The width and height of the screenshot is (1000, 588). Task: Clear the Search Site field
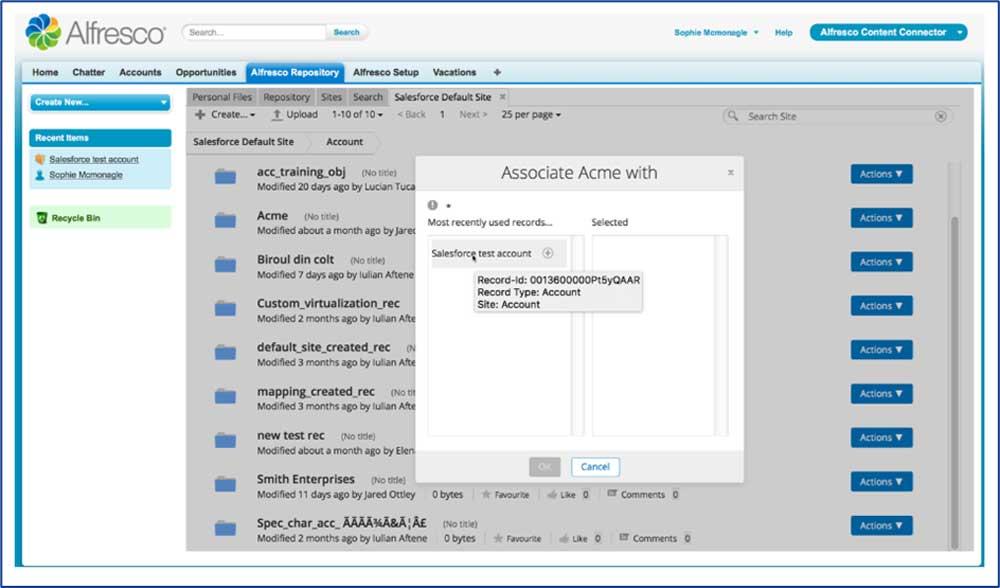click(x=941, y=116)
